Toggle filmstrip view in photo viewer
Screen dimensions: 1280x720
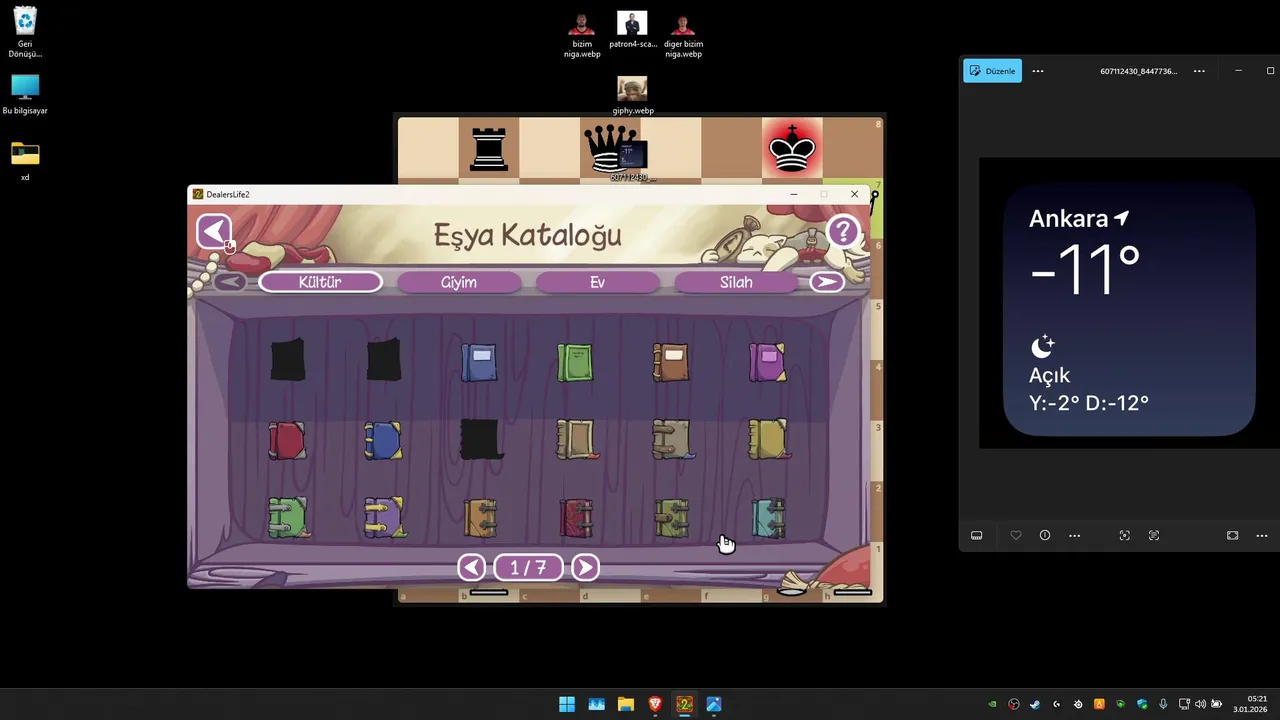977,536
